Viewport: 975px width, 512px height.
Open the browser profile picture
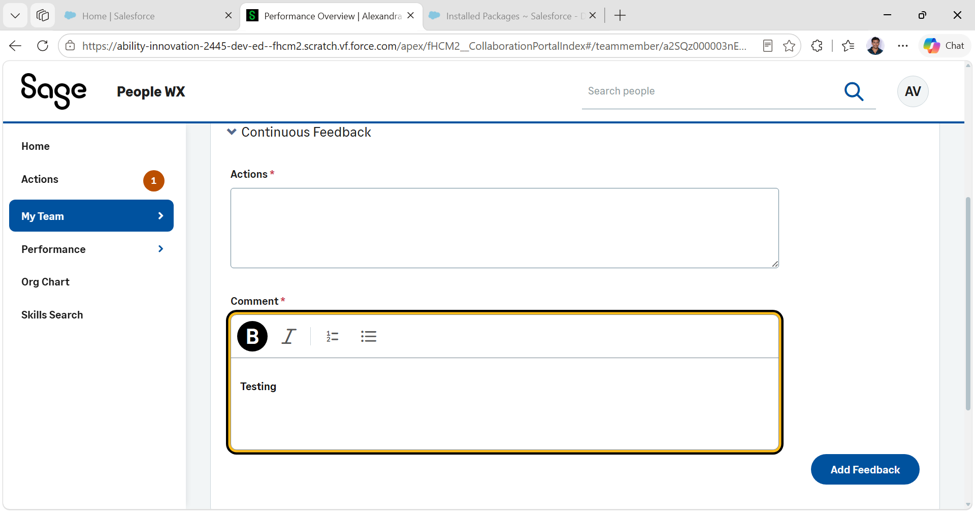pyautogui.click(x=876, y=46)
